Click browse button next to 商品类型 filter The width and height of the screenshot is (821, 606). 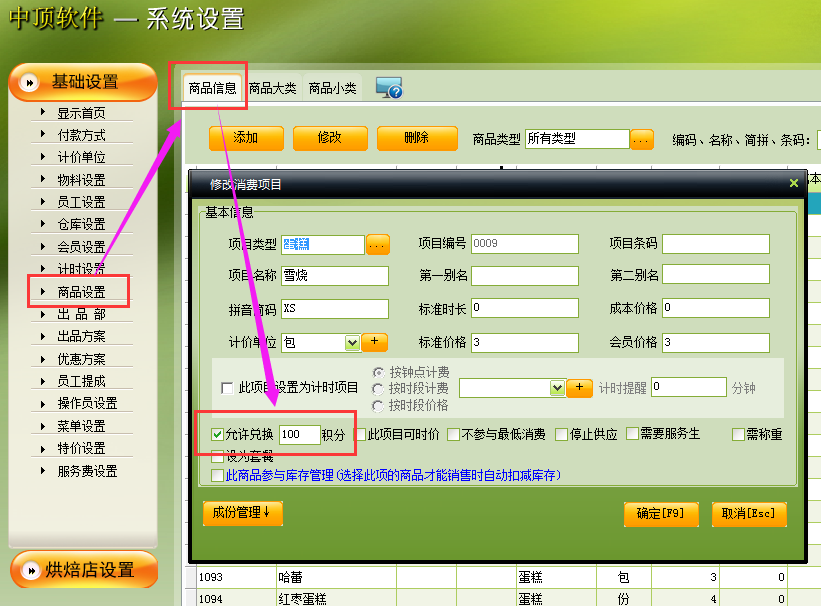coord(641,139)
